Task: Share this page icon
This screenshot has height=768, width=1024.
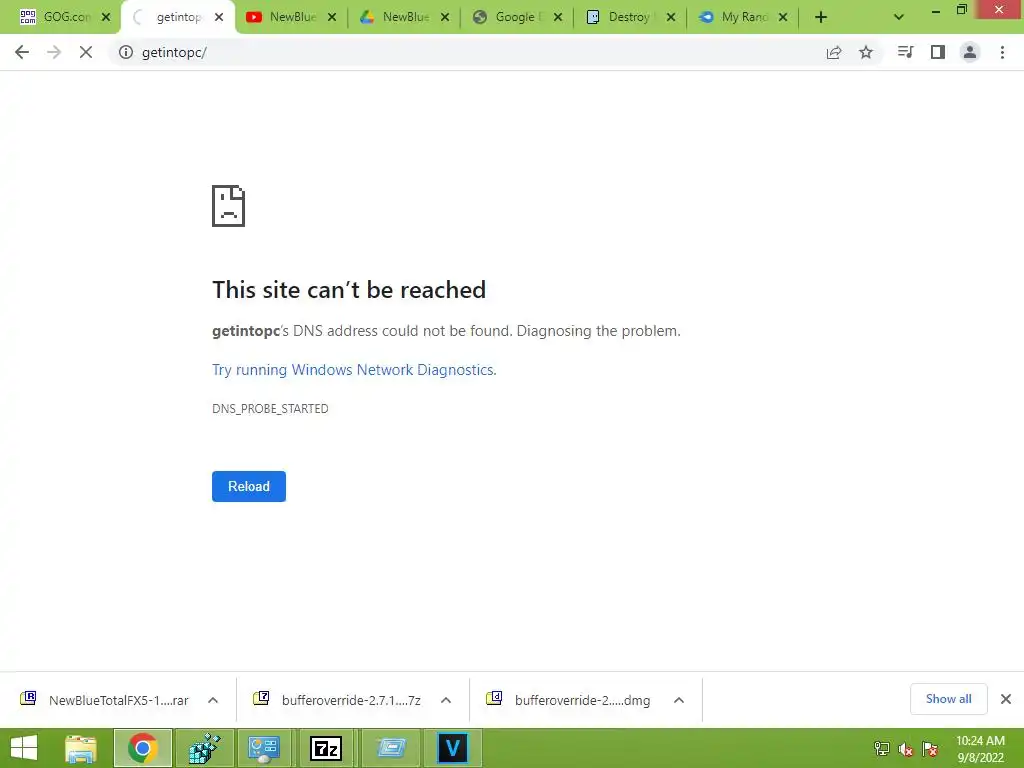Action: [834, 52]
